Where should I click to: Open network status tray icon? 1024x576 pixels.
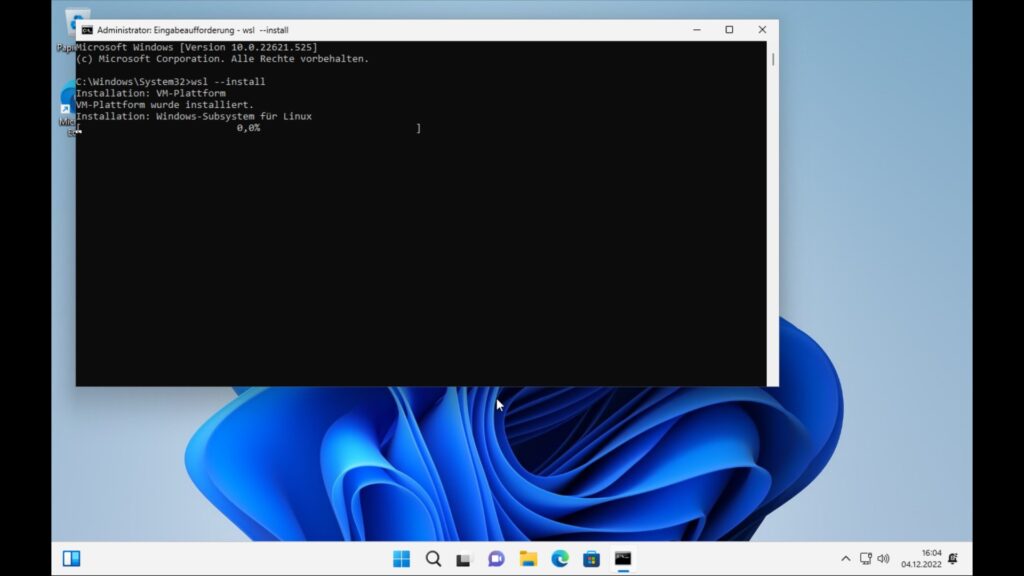click(865, 558)
